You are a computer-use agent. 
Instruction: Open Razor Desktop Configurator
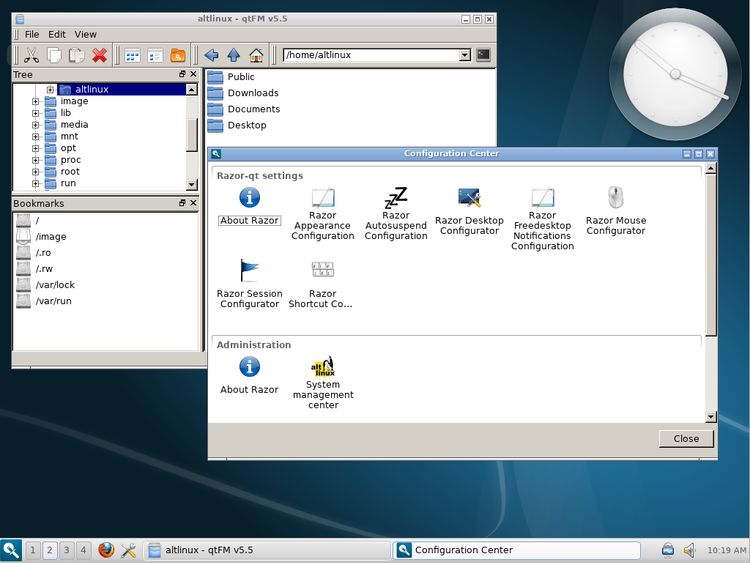click(x=469, y=210)
